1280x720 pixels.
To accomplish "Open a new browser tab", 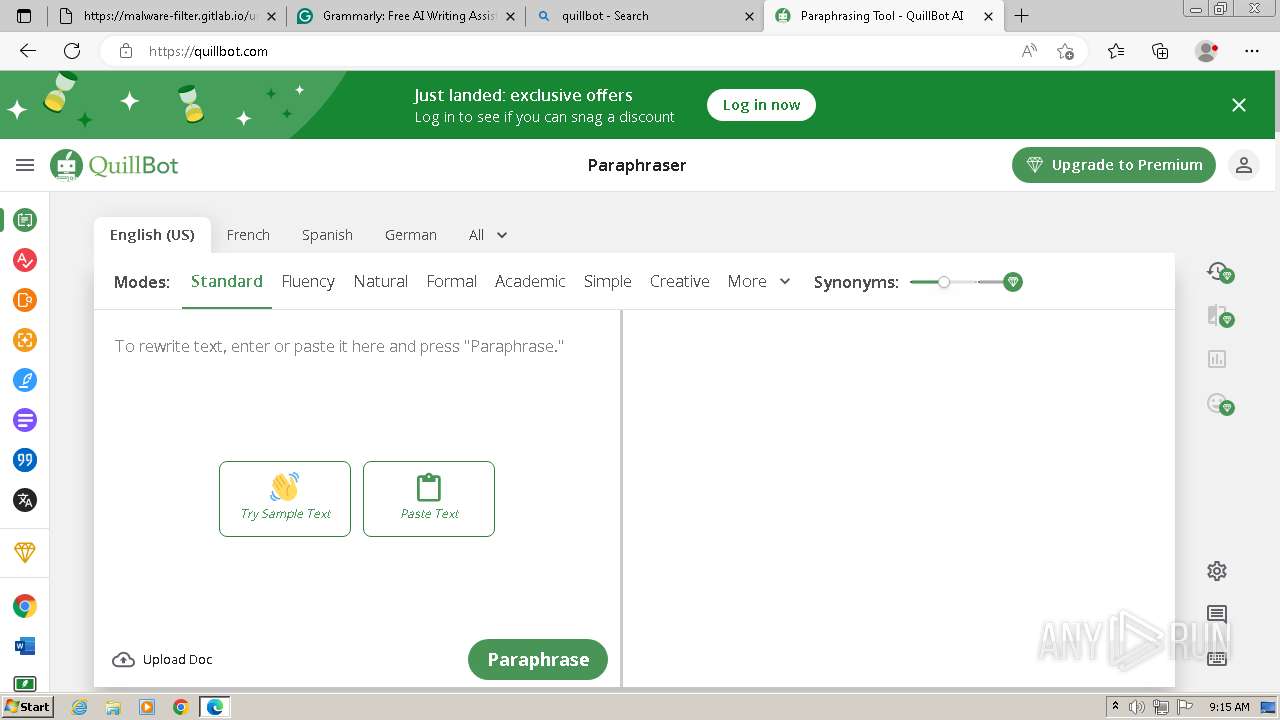I will 1021,16.
